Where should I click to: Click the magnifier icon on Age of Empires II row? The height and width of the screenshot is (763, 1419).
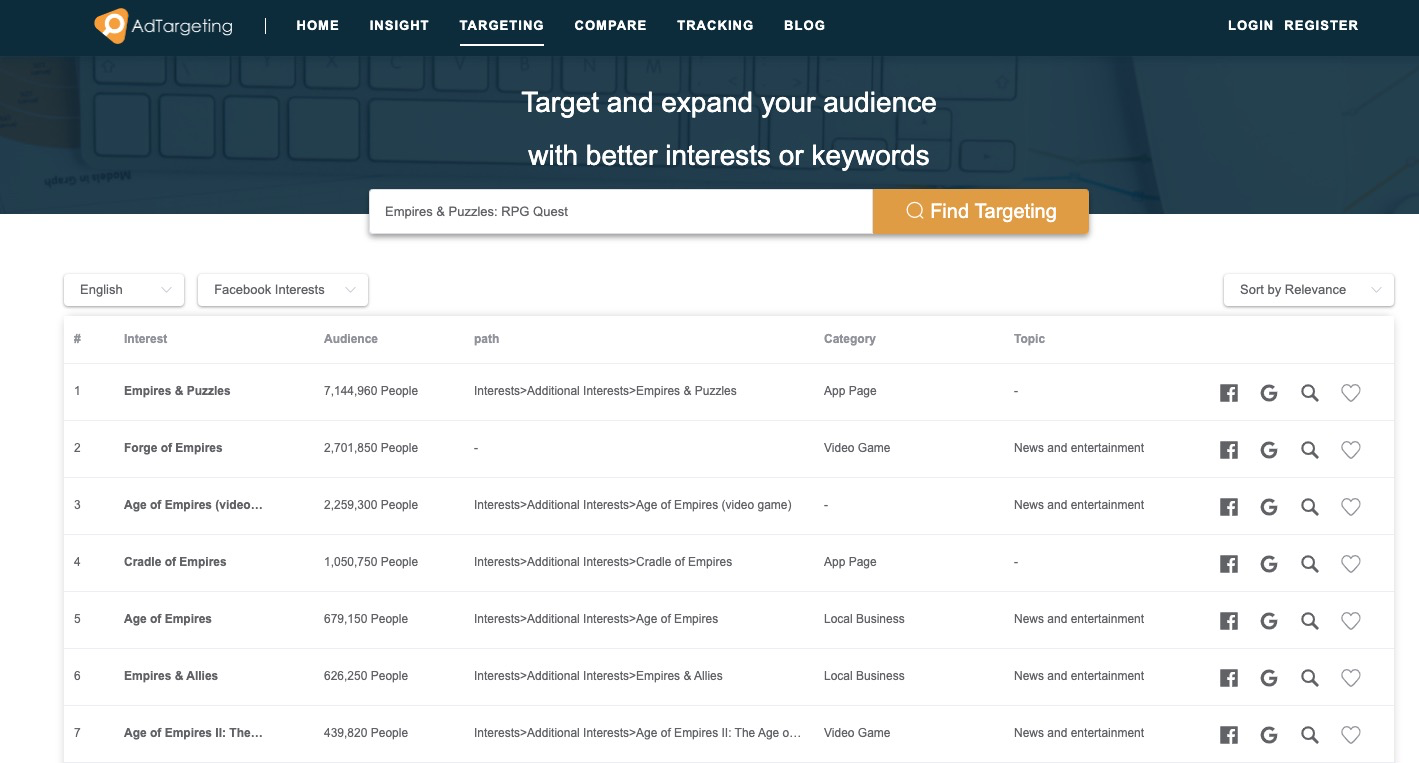(1310, 734)
